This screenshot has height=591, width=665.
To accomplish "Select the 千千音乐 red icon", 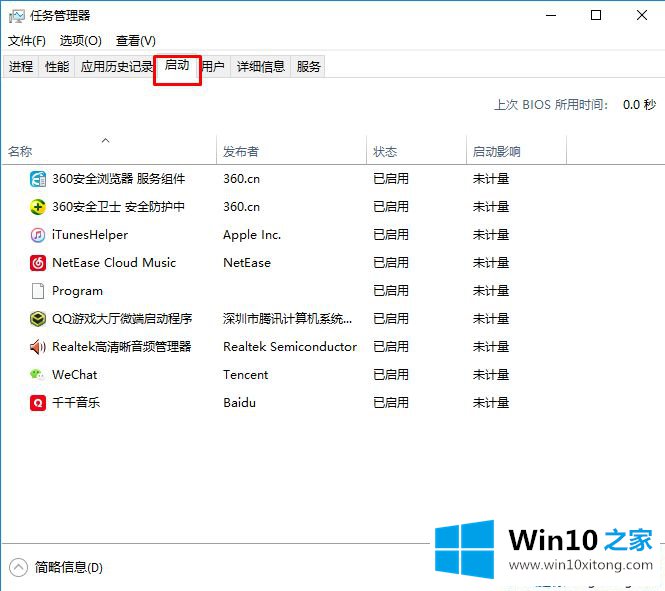I will tap(38, 402).
